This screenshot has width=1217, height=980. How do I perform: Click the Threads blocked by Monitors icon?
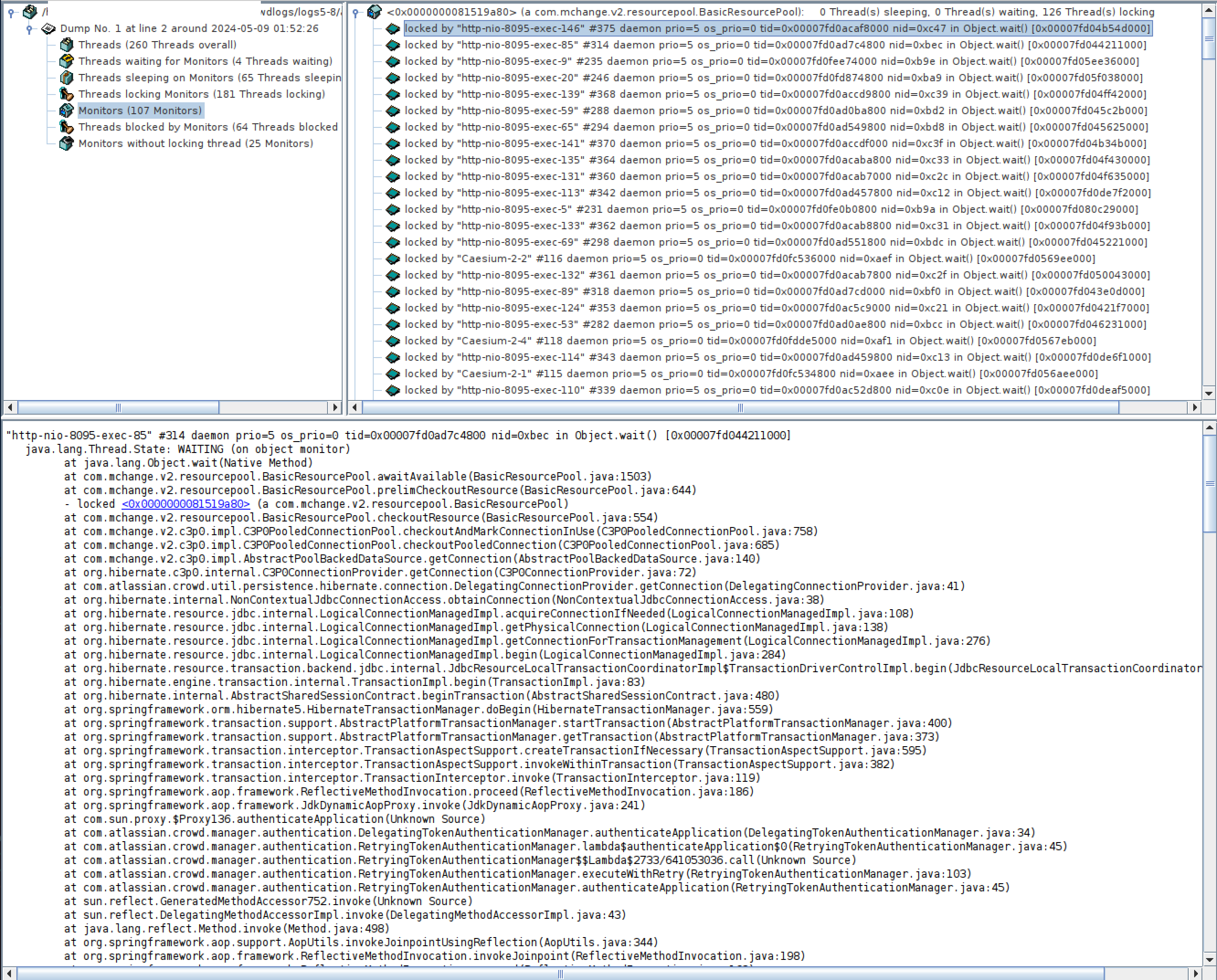tap(66, 127)
